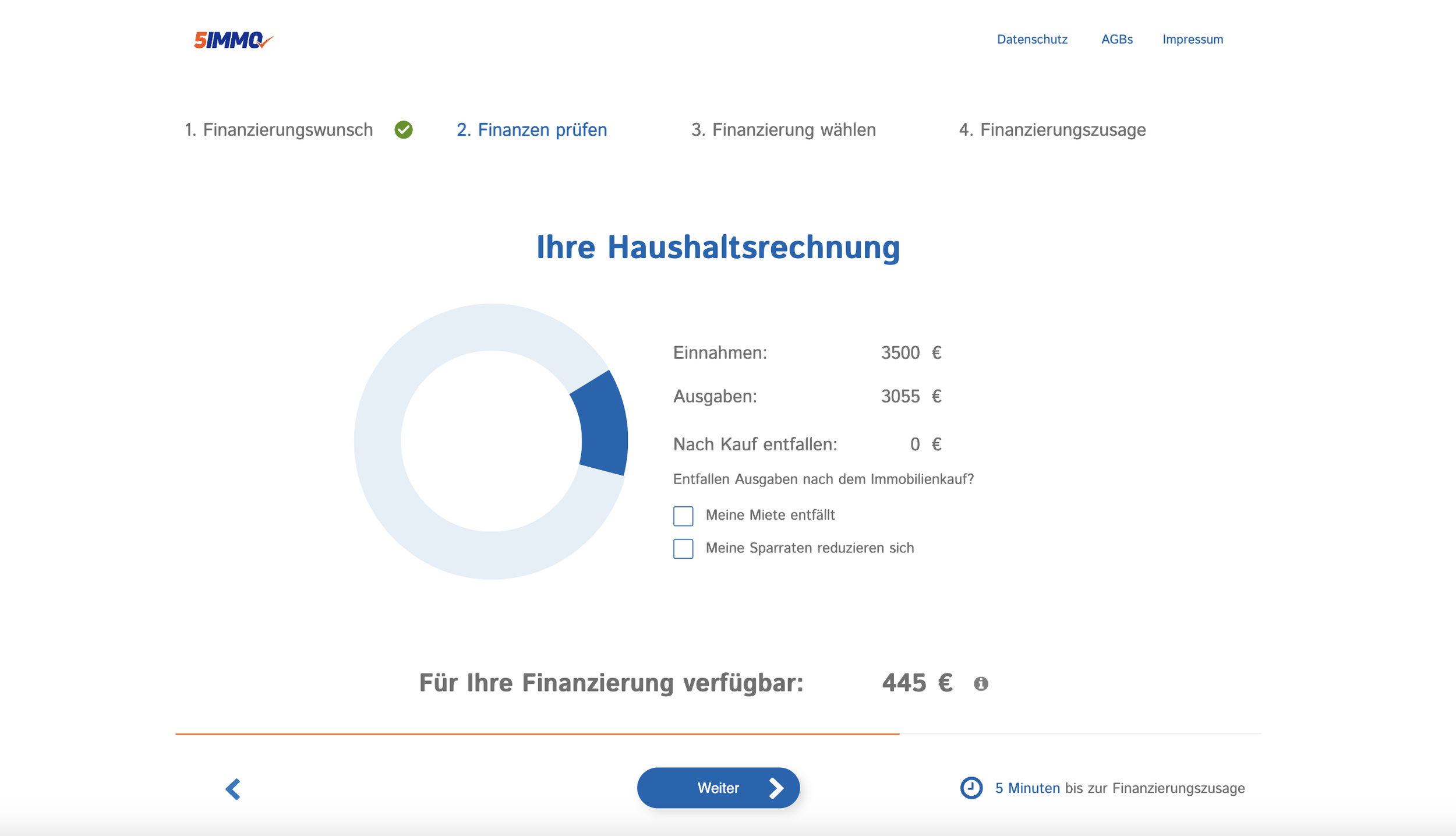This screenshot has height=836, width=1456.
Task: Enable 'Meine Sparraten reduzieren sich' checkbox
Action: [683, 548]
